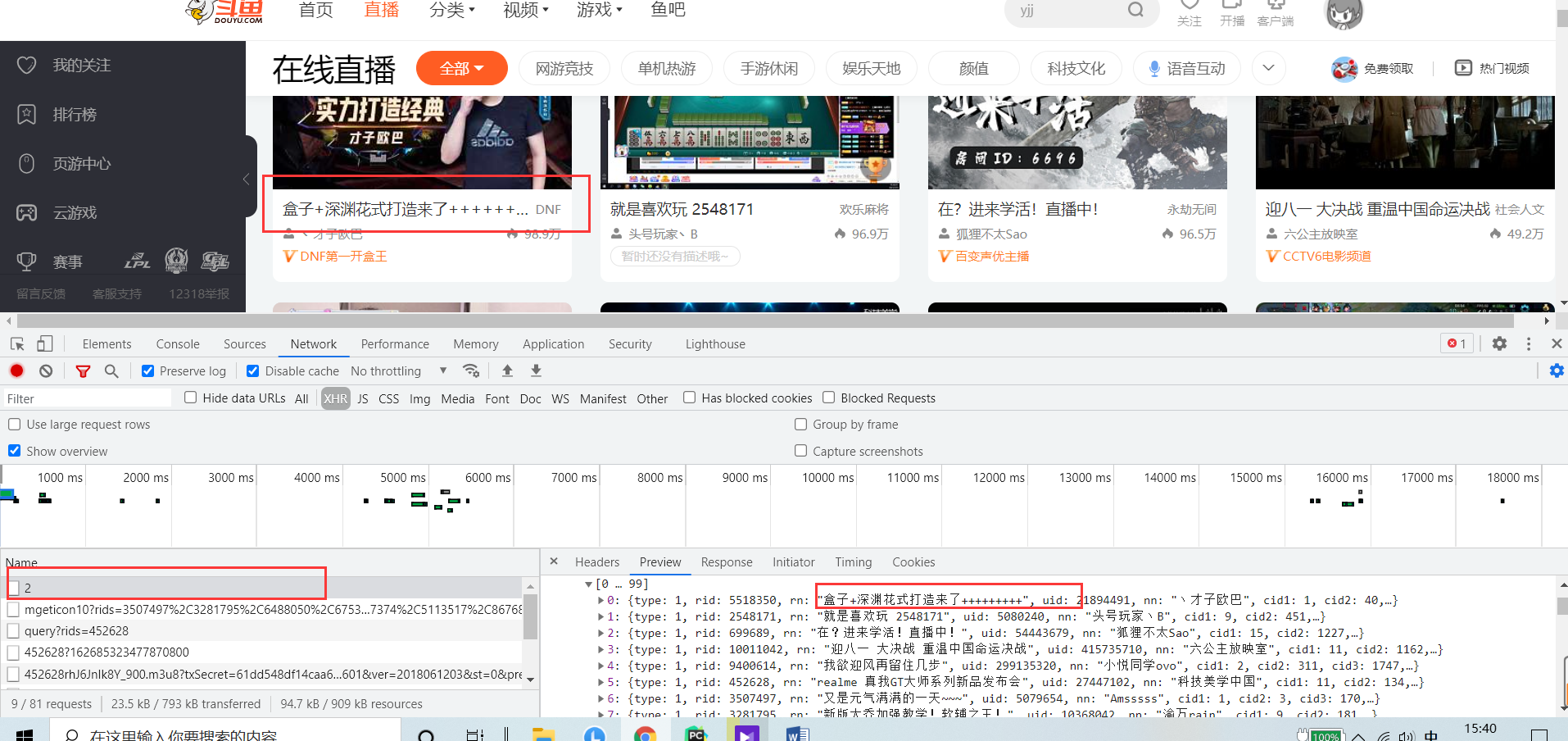
Task: Filter requests by JS type
Action: pos(363,398)
